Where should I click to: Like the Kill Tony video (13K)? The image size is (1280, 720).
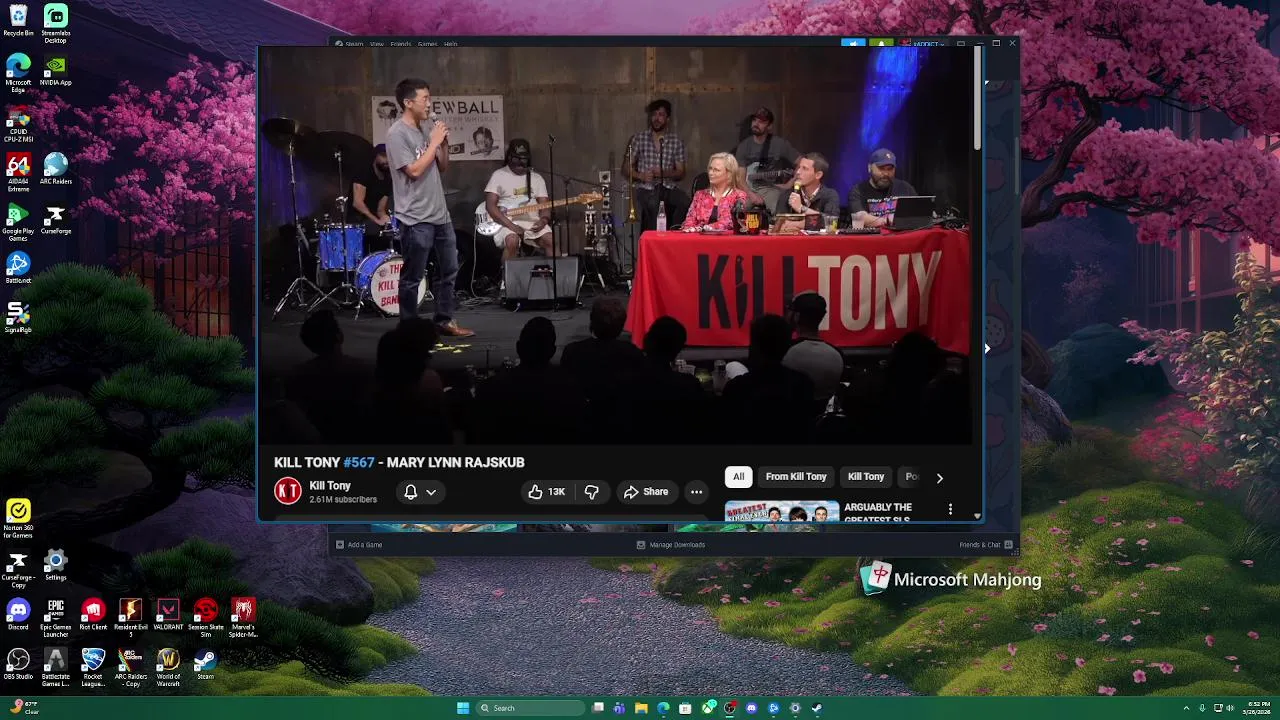click(546, 491)
